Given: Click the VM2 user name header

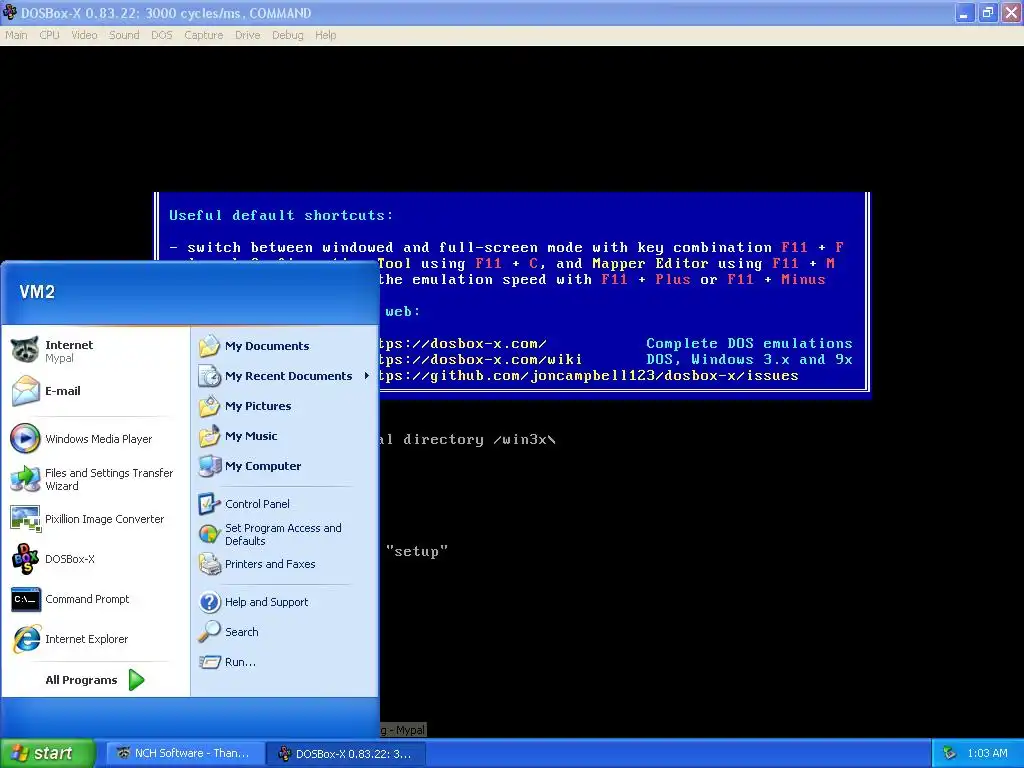Looking at the screenshot, I should (x=37, y=292).
